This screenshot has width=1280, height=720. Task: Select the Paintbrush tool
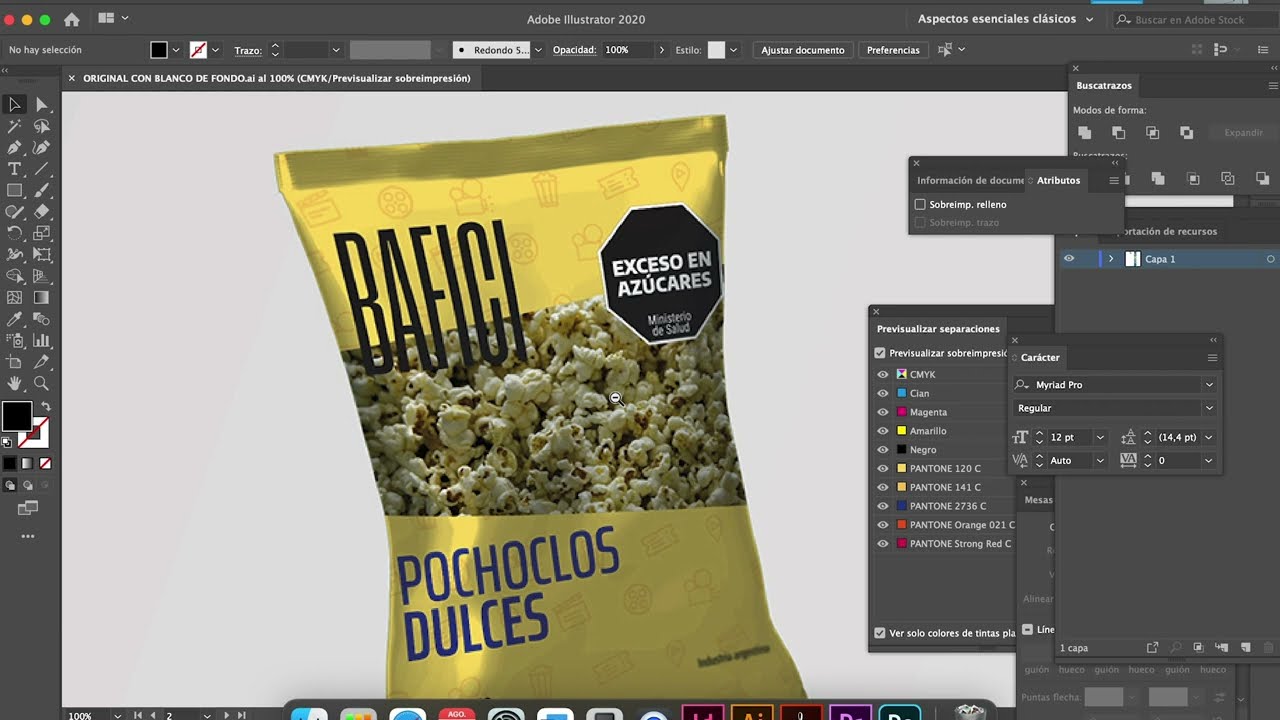[42, 190]
